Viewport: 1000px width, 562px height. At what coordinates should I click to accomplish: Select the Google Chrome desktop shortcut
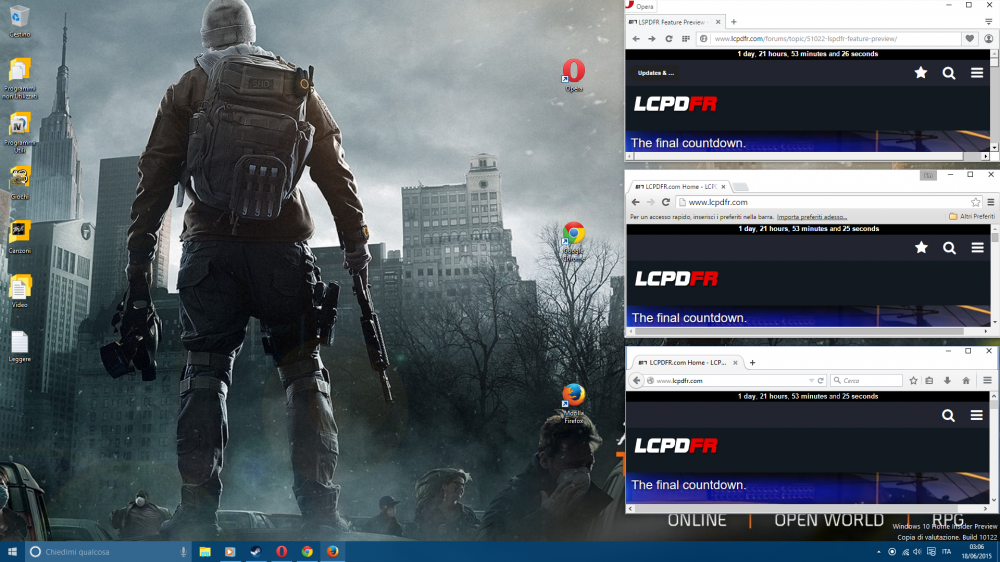point(573,242)
